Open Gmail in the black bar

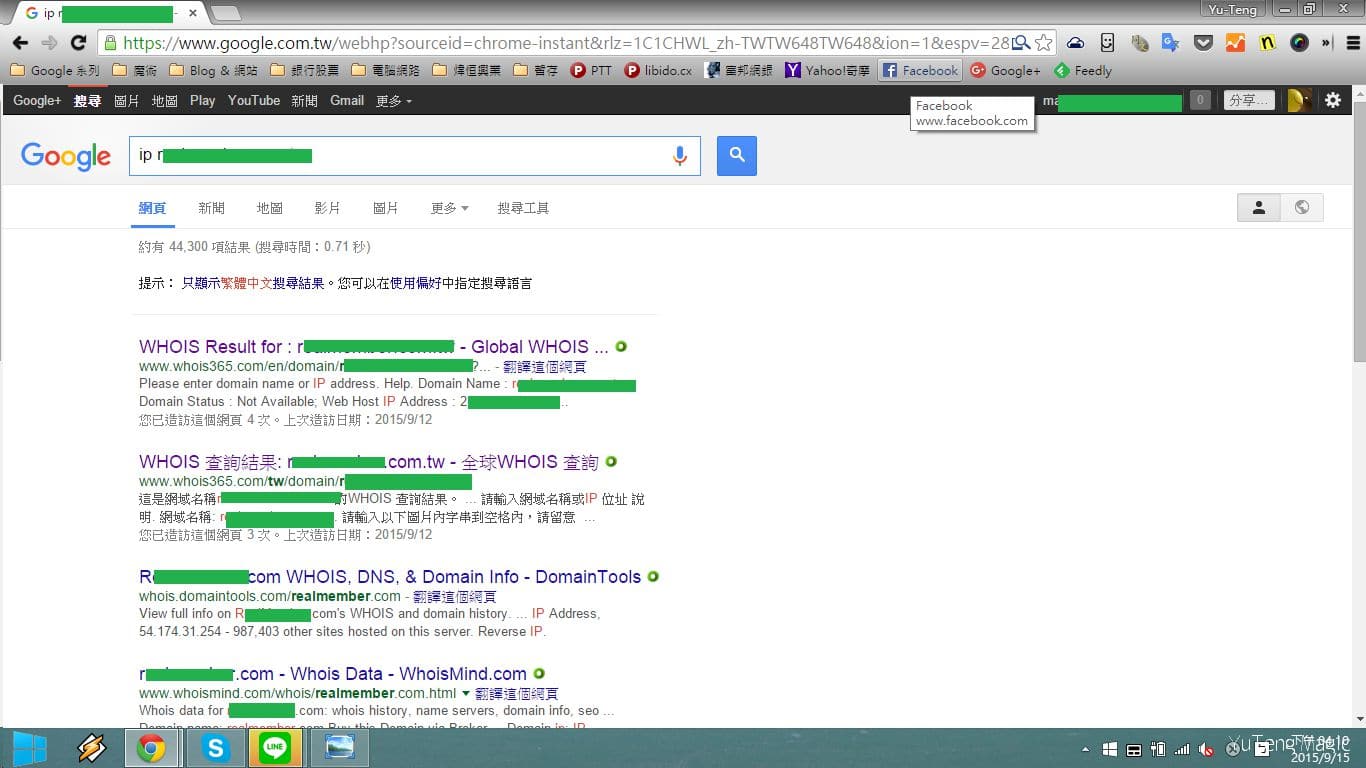(347, 101)
